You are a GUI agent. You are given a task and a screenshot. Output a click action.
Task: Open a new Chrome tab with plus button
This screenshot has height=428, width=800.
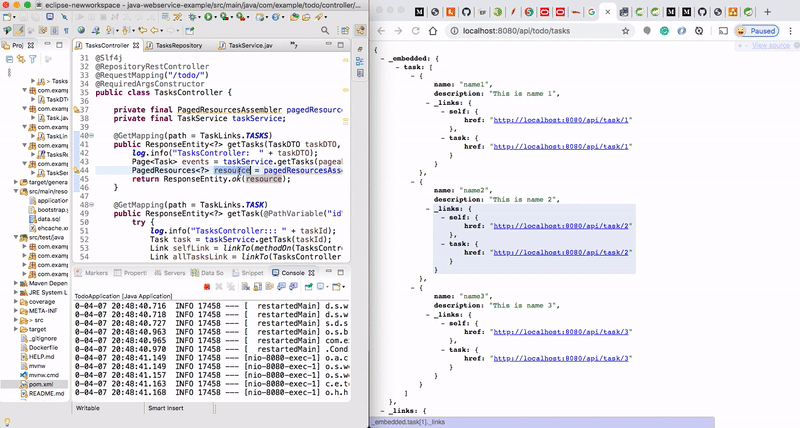[x=767, y=12]
